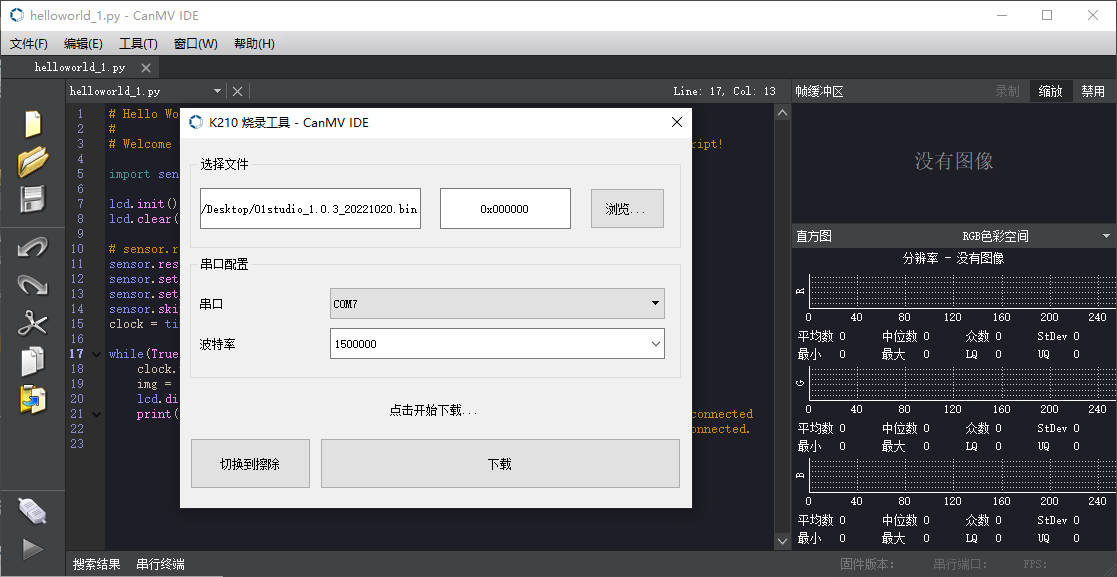Click the 分辨率 - 没有图像 text
The image size is (1117, 577).
953,258
